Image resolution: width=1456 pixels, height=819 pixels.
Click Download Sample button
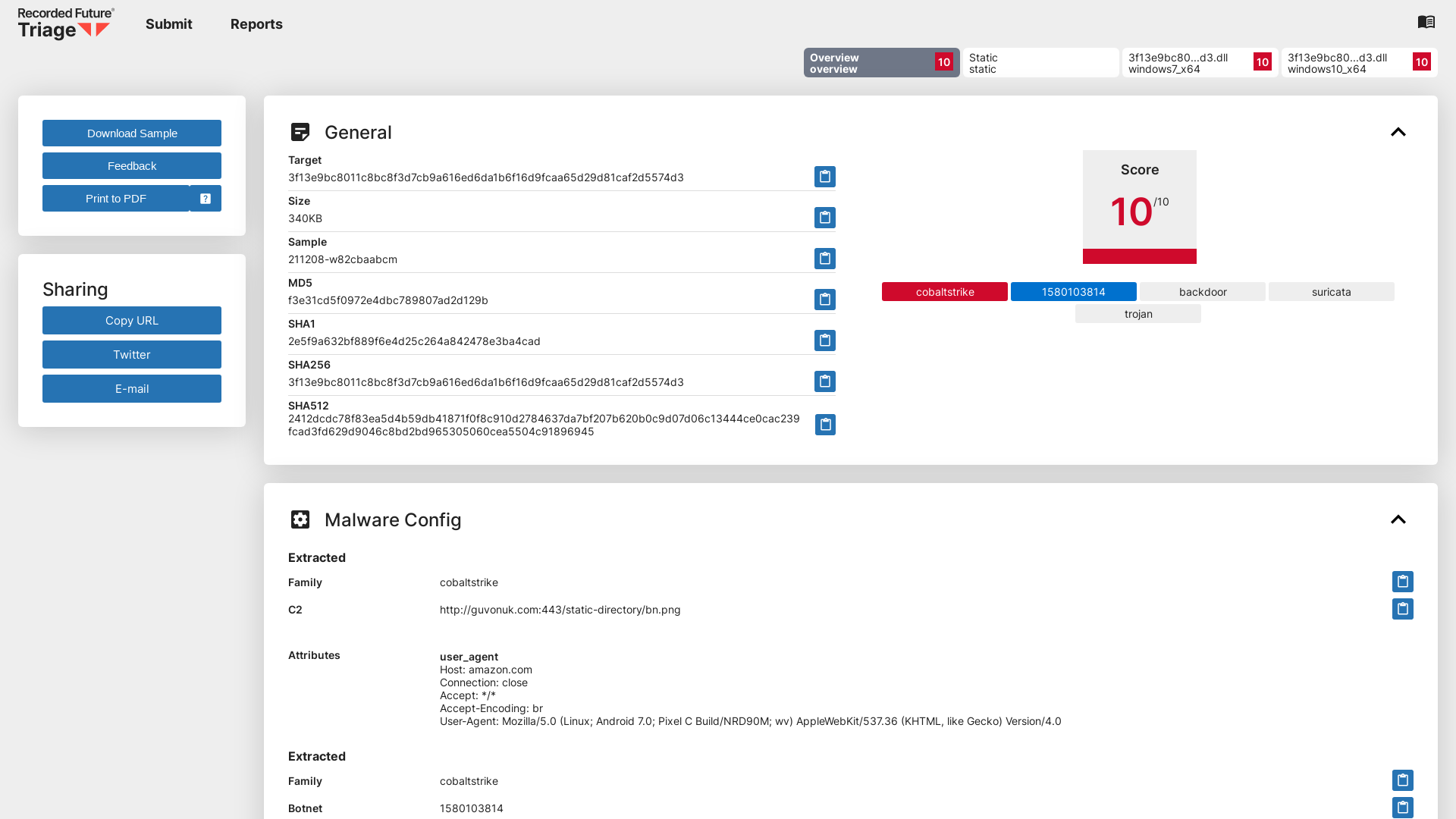(132, 133)
